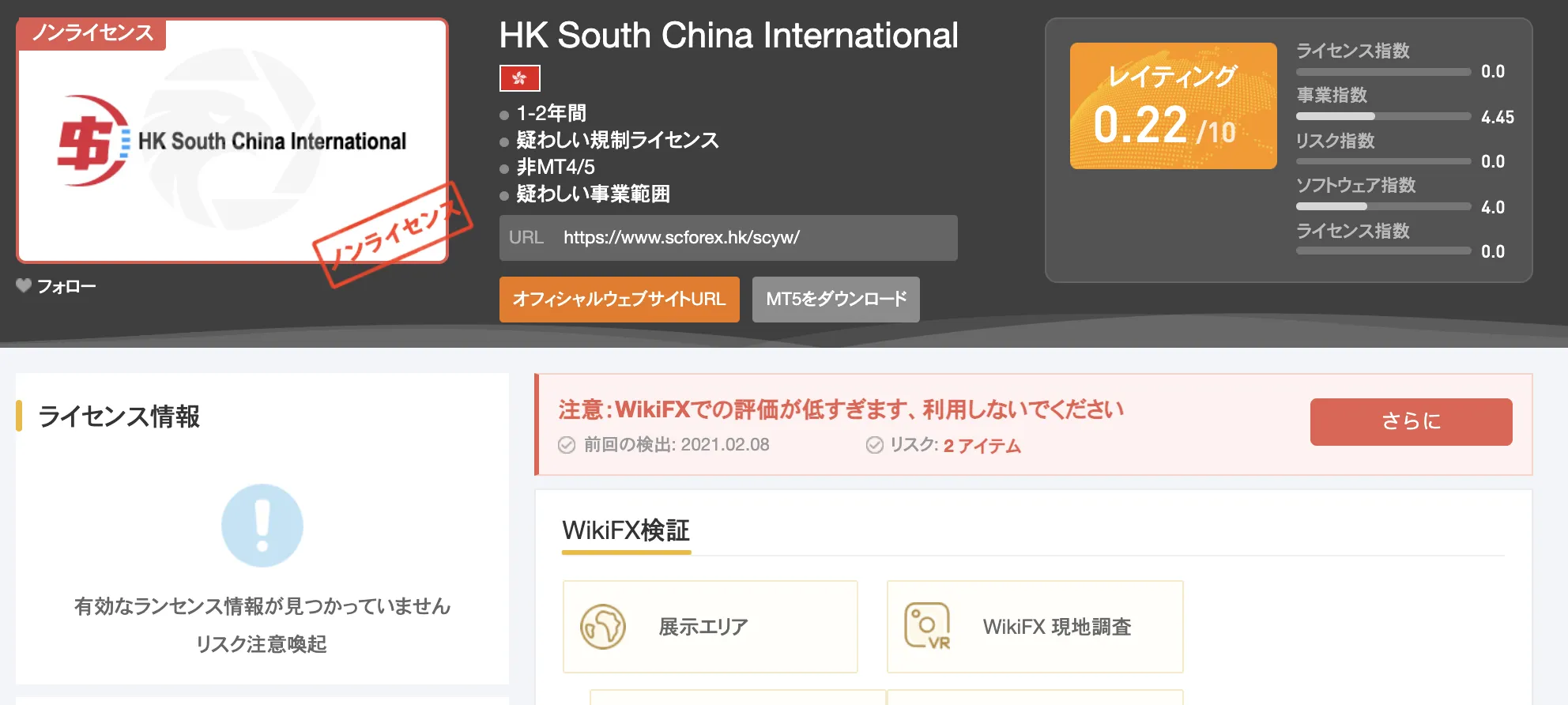This screenshot has height=705, width=1568.
Task: Click the リスク指数 progress bar
Action: click(x=1384, y=161)
